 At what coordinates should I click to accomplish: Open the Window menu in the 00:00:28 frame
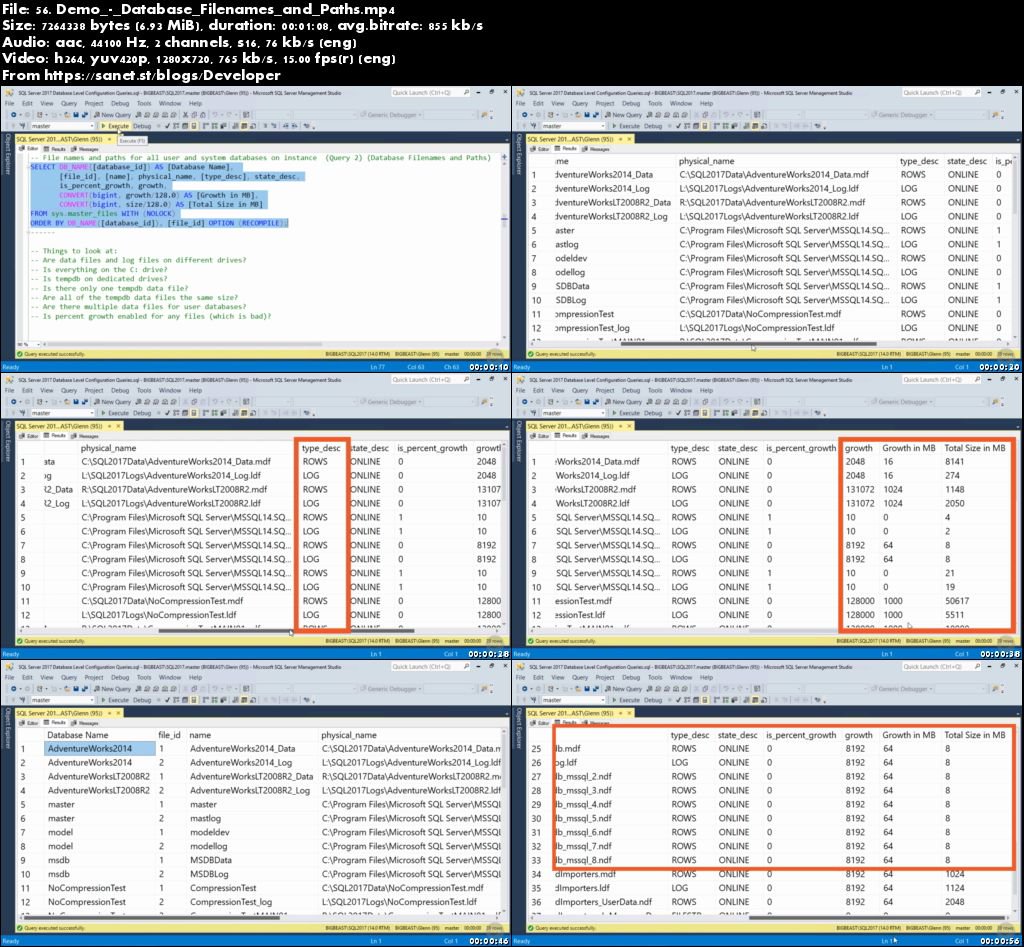[170, 391]
